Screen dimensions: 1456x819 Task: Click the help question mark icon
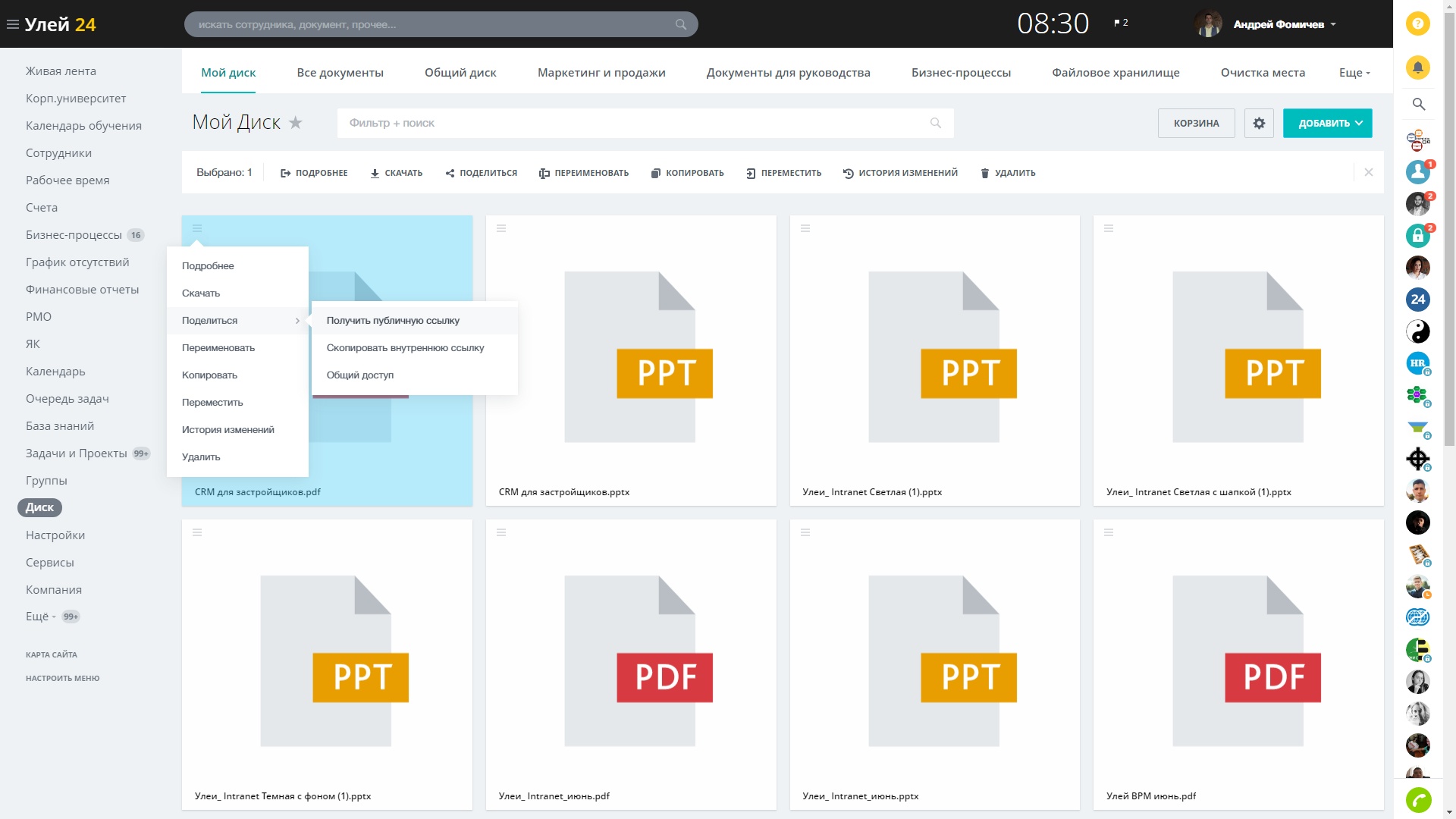[1417, 24]
